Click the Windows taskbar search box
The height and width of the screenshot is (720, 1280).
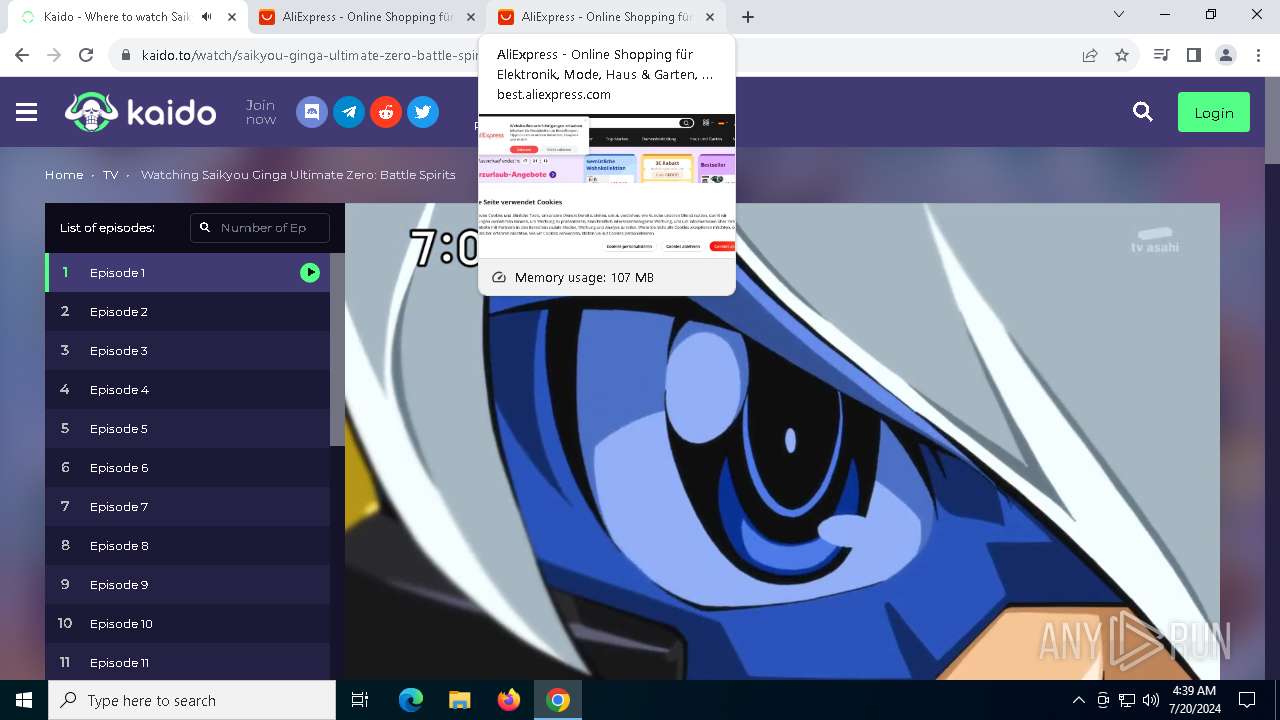click(192, 700)
